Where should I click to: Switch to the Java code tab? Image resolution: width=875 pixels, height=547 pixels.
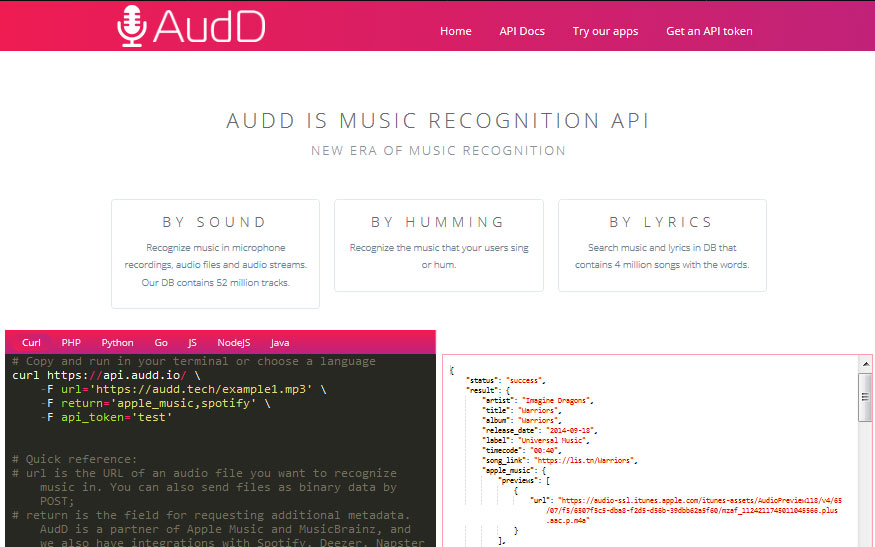coord(280,343)
